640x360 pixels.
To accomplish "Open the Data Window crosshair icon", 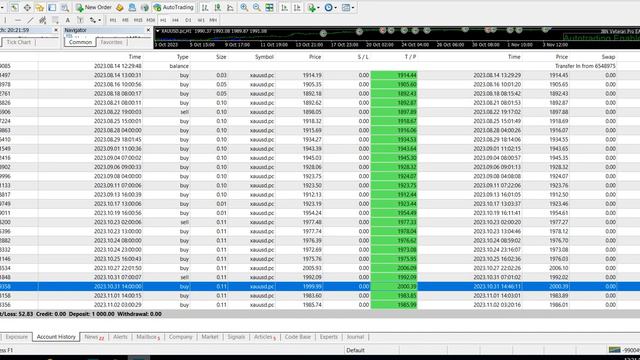I will tap(27, 8).
